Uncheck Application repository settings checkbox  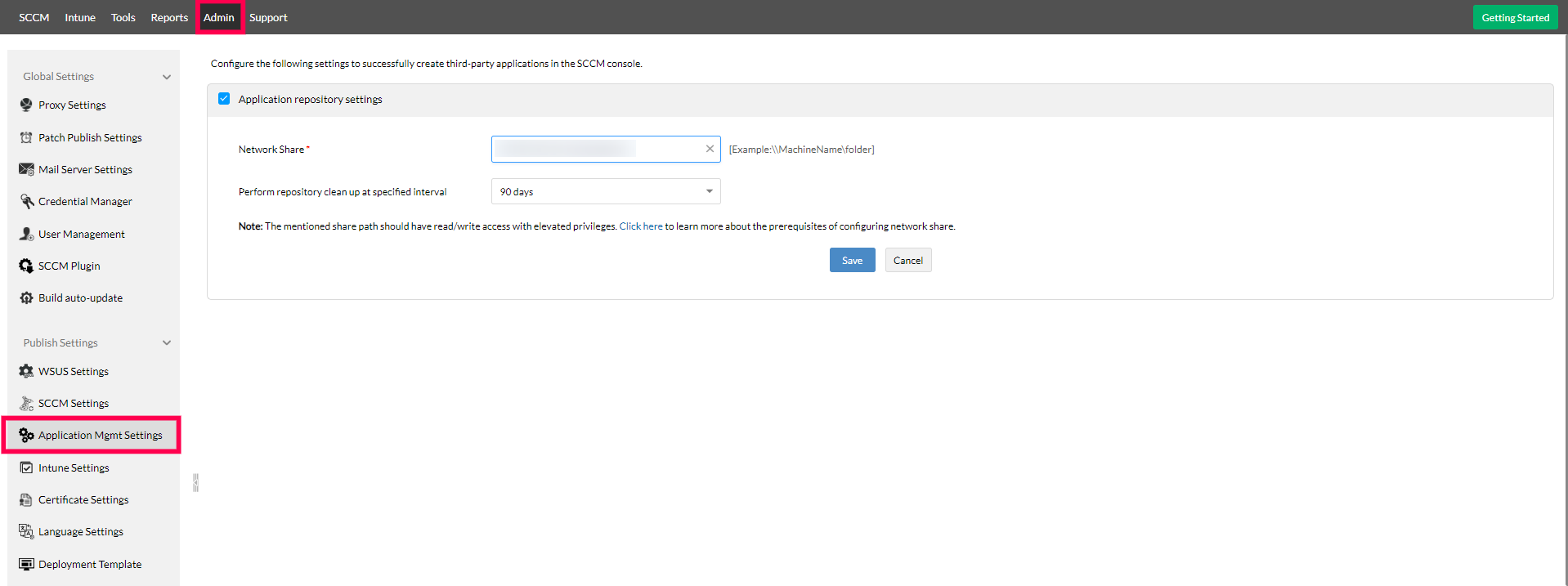tap(224, 99)
